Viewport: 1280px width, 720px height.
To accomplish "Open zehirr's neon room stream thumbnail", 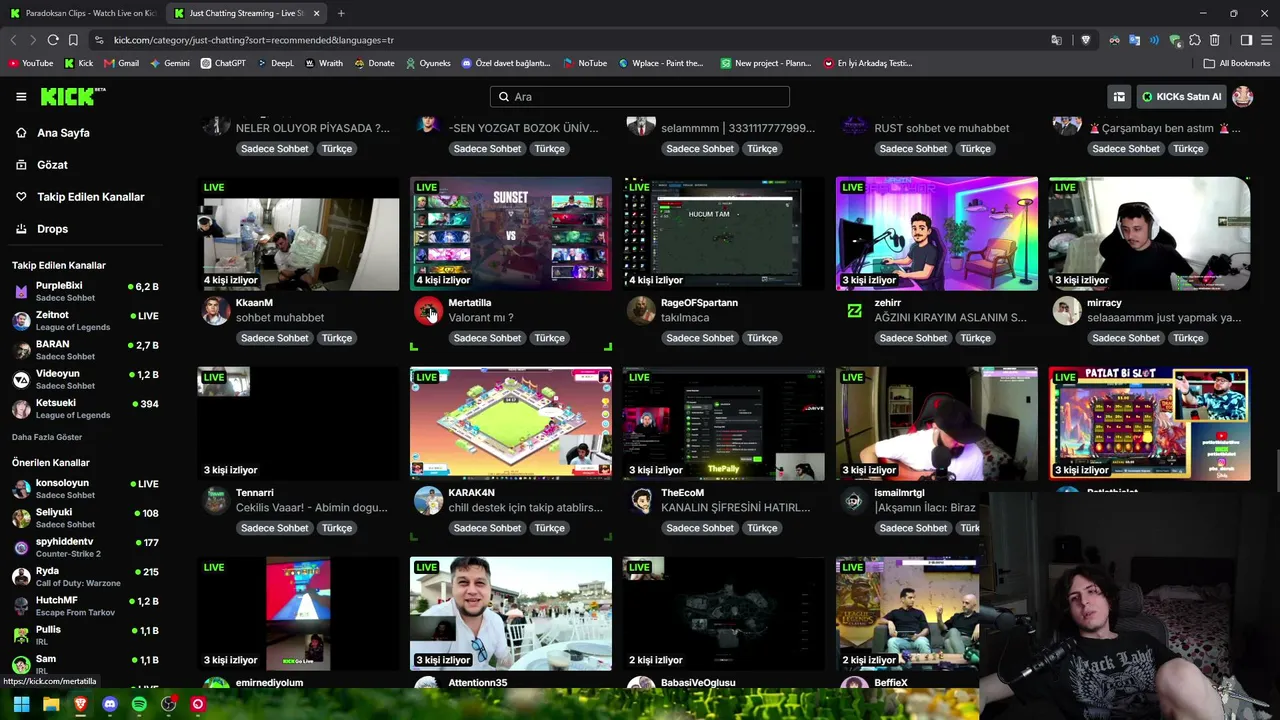I will click(x=937, y=234).
